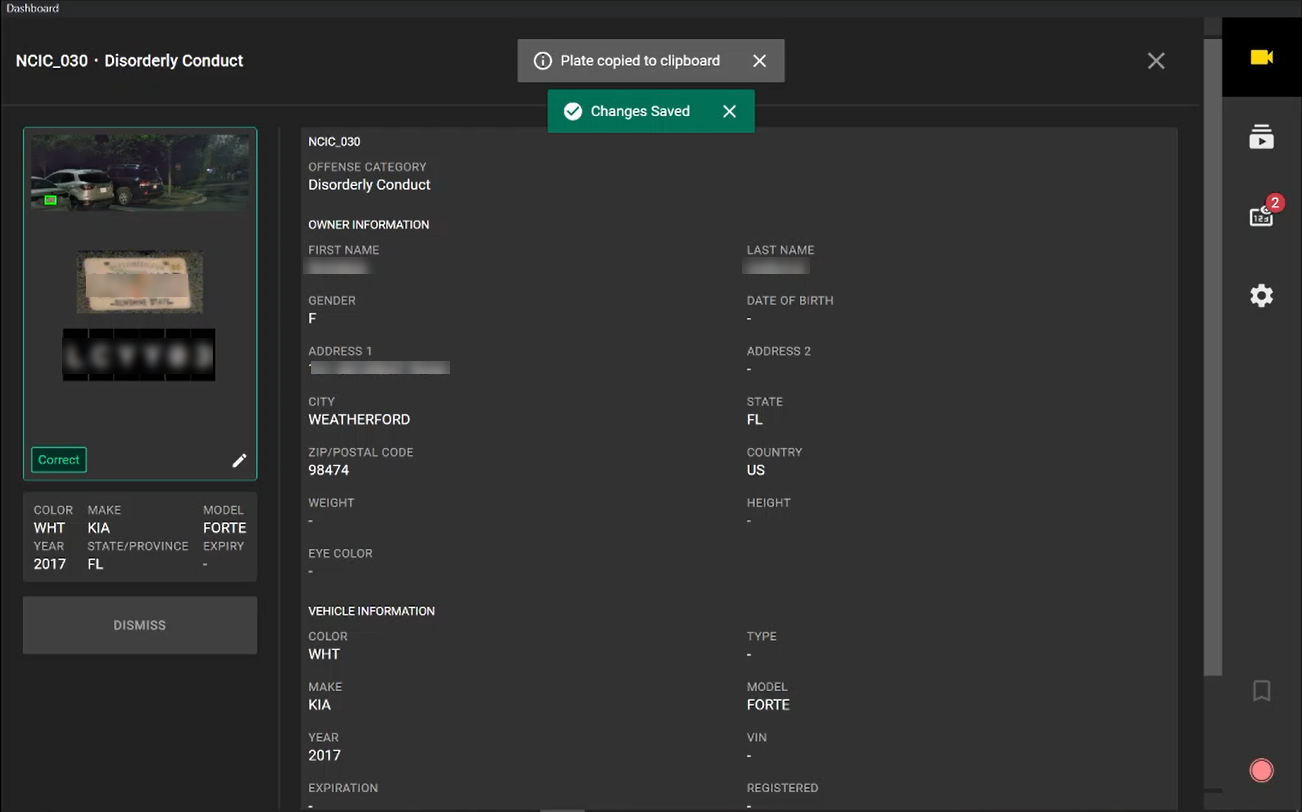Click the blurred plate number text

pyautogui.click(x=139, y=355)
